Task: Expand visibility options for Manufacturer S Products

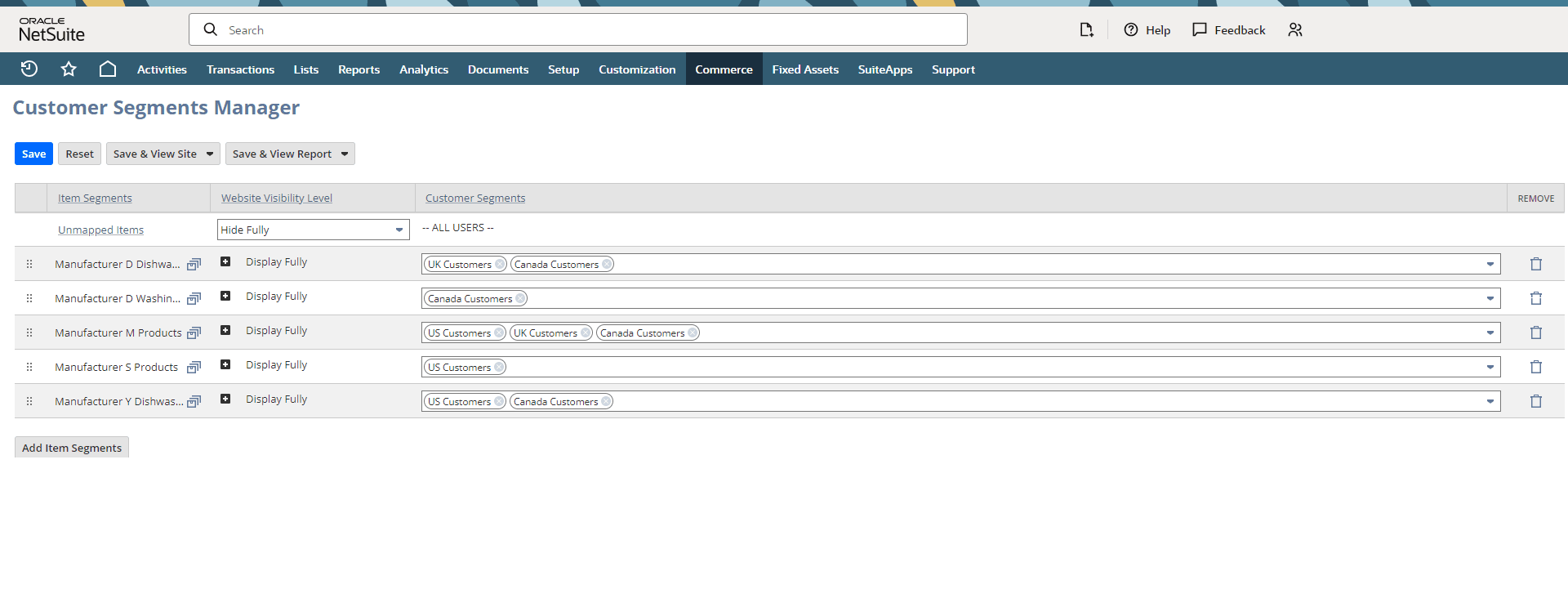Action: click(225, 364)
